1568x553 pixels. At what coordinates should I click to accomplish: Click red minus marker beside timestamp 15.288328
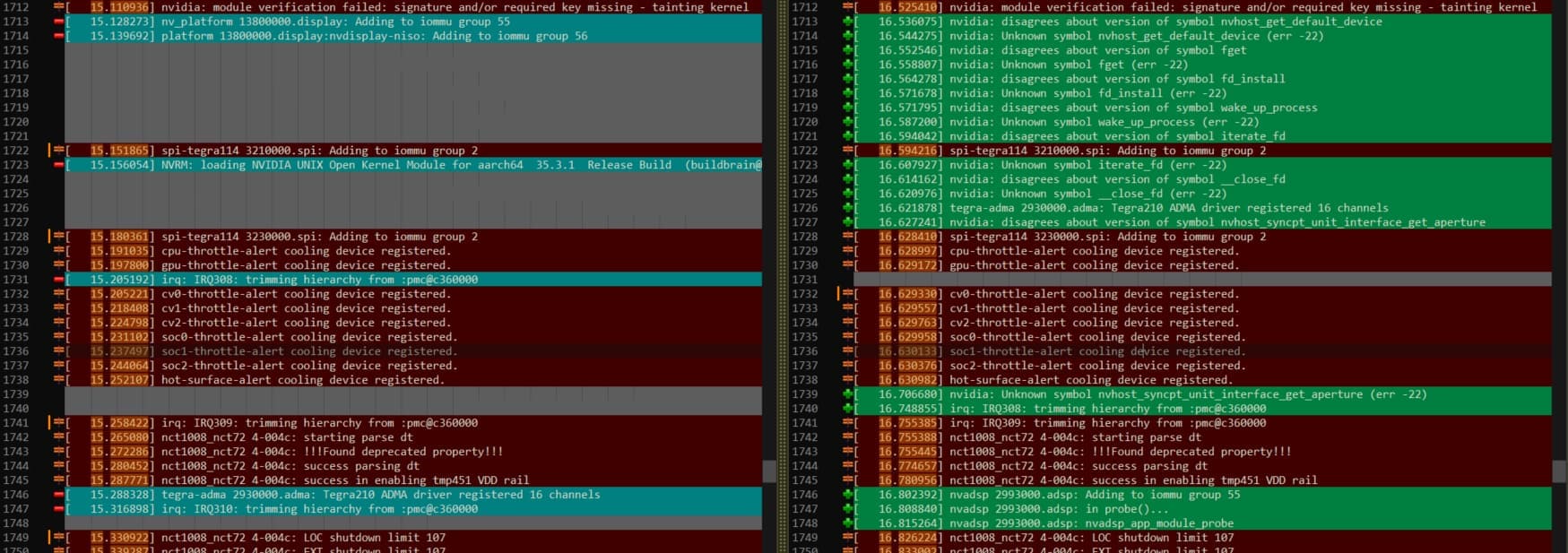[x=58, y=495]
